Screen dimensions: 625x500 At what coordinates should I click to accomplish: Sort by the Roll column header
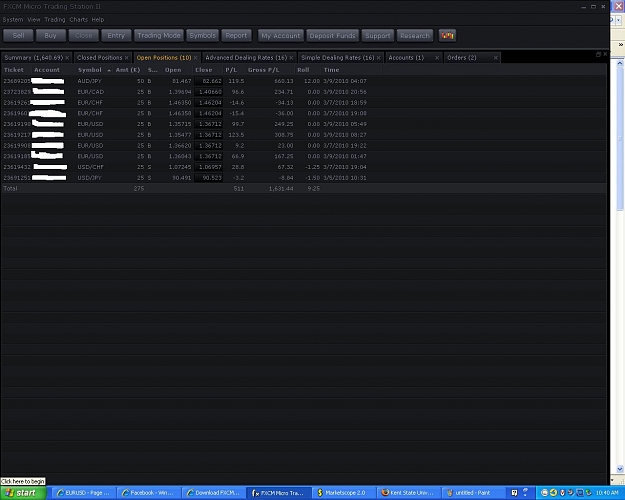click(x=308, y=70)
